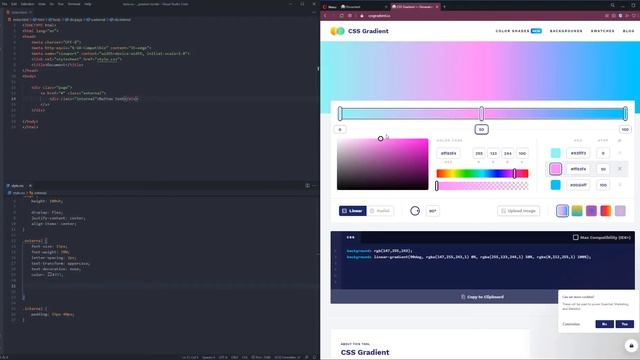Screen dimensions: 640x360
Task: Edit the green value 133 field
Action: (x=493, y=153)
